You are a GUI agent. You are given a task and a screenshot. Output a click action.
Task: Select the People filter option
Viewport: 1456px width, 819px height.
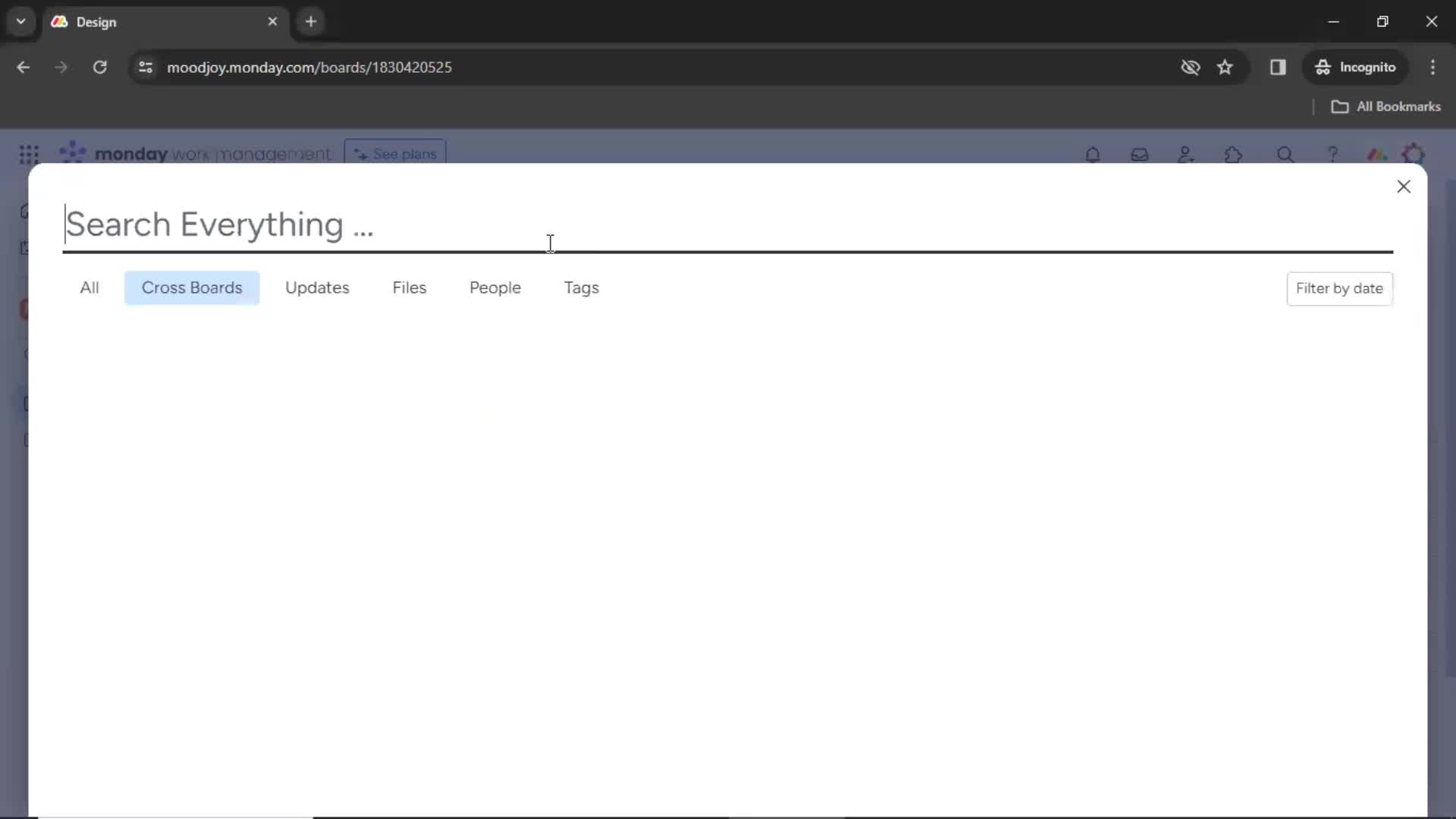click(x=497, y=288)
